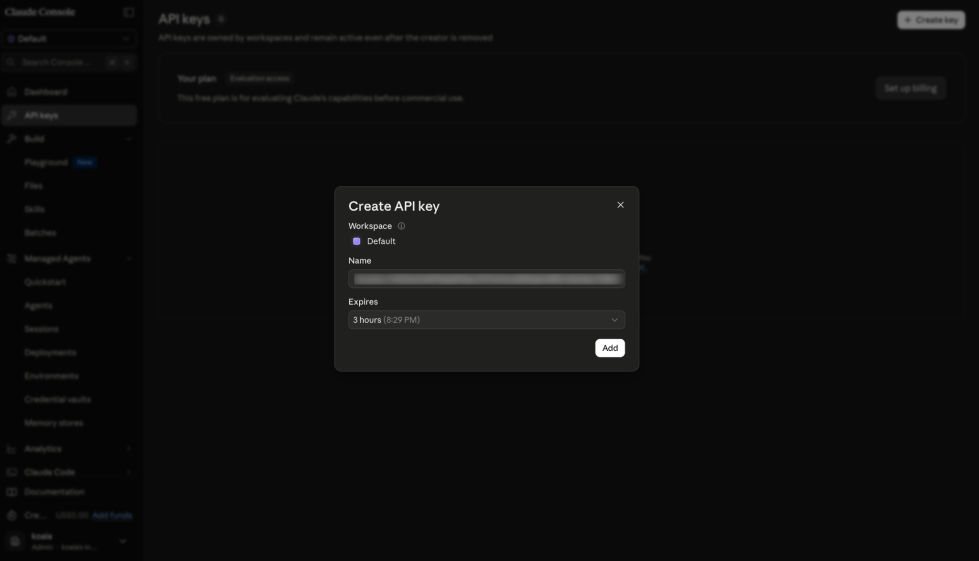Click the Build hammer icon

[x=11, y=139]
